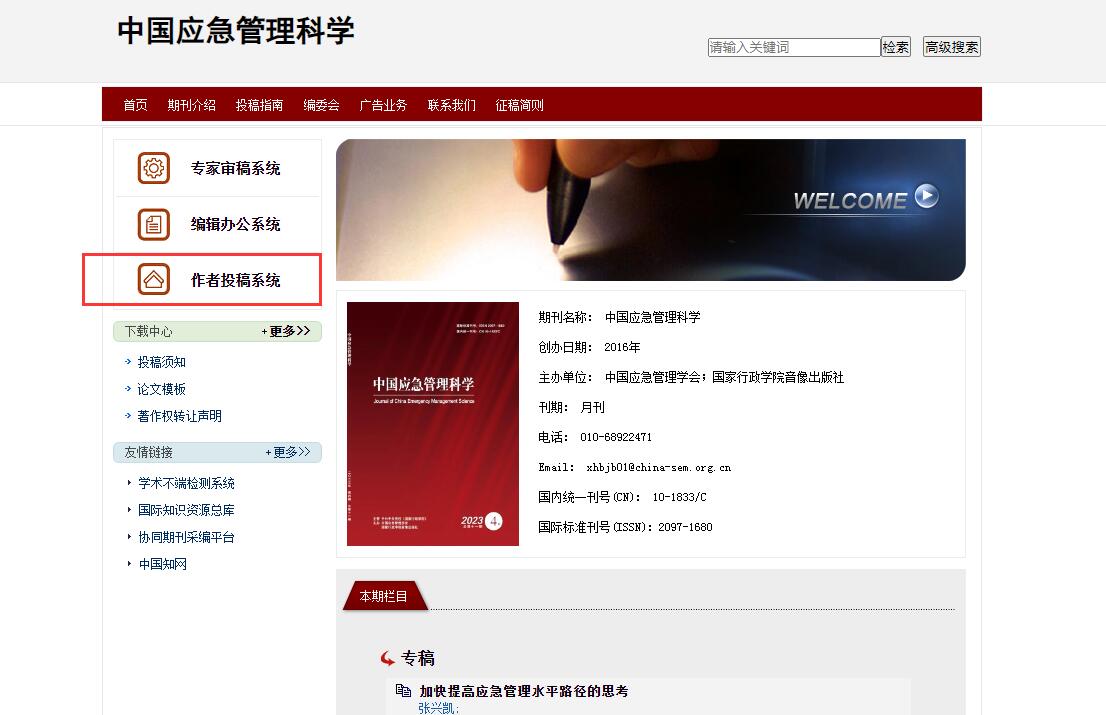The image size is (1106, 715).
Task: Click the document icon for 编辑办公系统
Action: click(154, 224)
